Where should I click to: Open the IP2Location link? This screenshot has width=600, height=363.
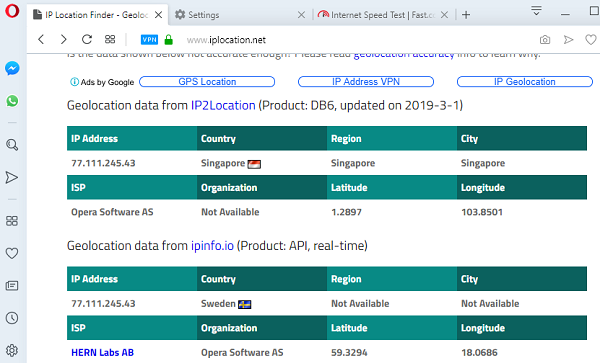click(x=223, y=106)
